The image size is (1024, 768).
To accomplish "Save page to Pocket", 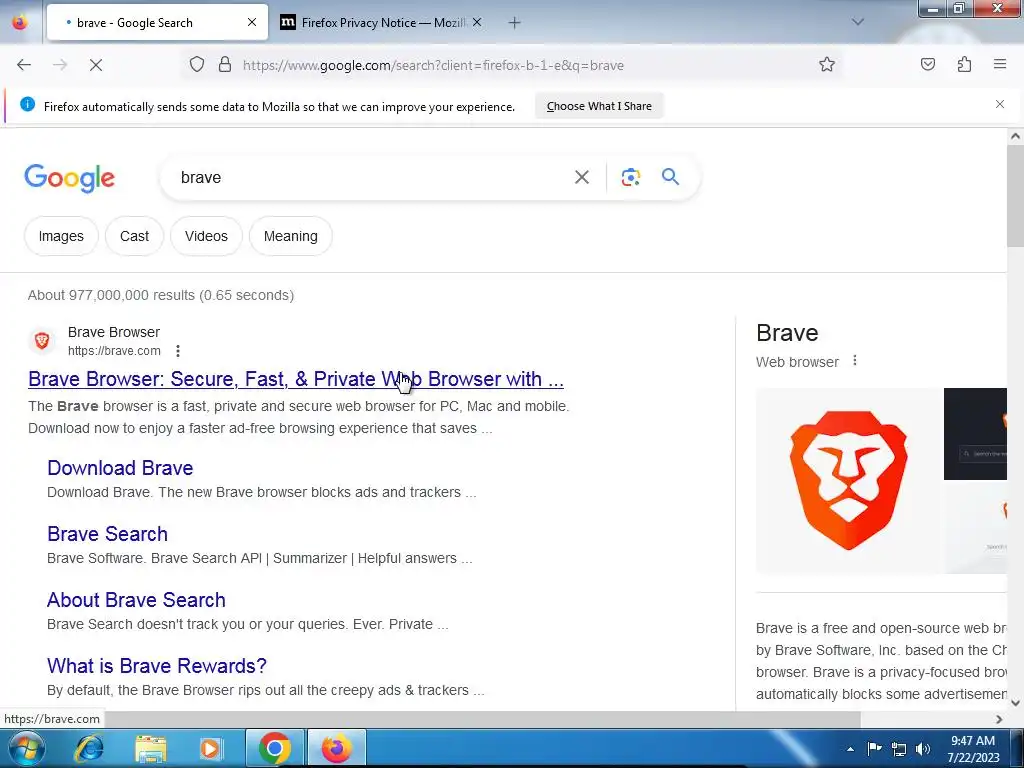I will coord(928,65).
